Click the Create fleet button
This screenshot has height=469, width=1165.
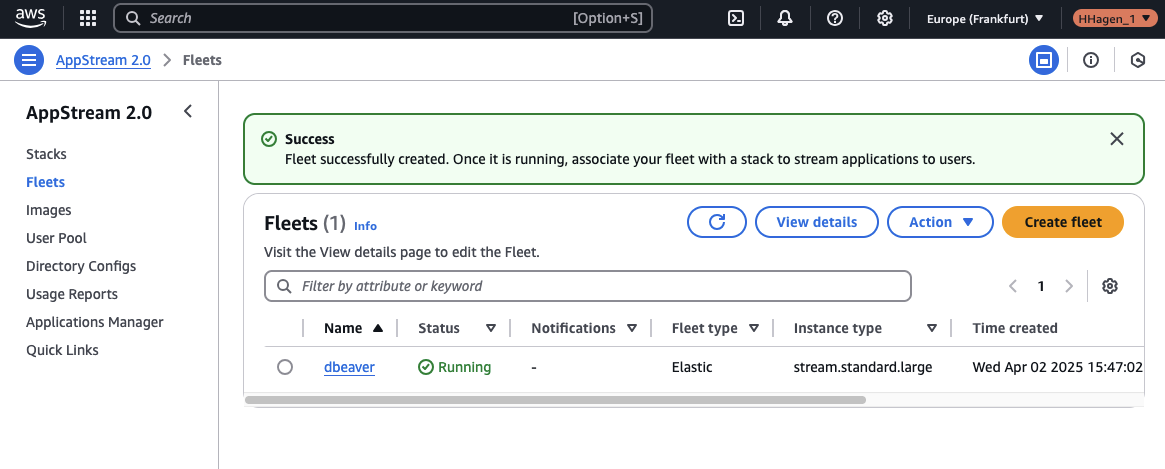(x=1062, y=222)
